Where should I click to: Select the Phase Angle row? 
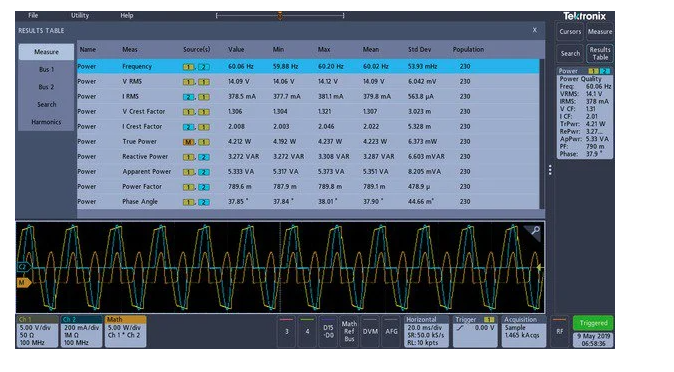click(x=308, y=202)
